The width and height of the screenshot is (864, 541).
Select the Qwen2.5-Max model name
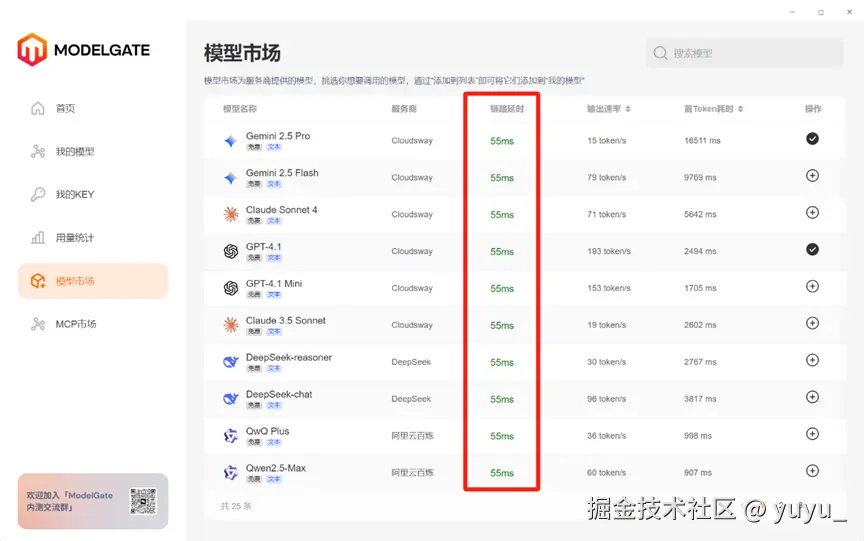pyautogui.click(x=276, y=468)
